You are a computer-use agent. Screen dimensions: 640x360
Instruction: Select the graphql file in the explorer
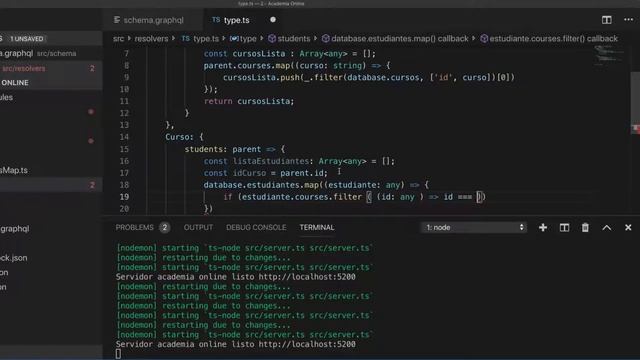coord(15,229)
